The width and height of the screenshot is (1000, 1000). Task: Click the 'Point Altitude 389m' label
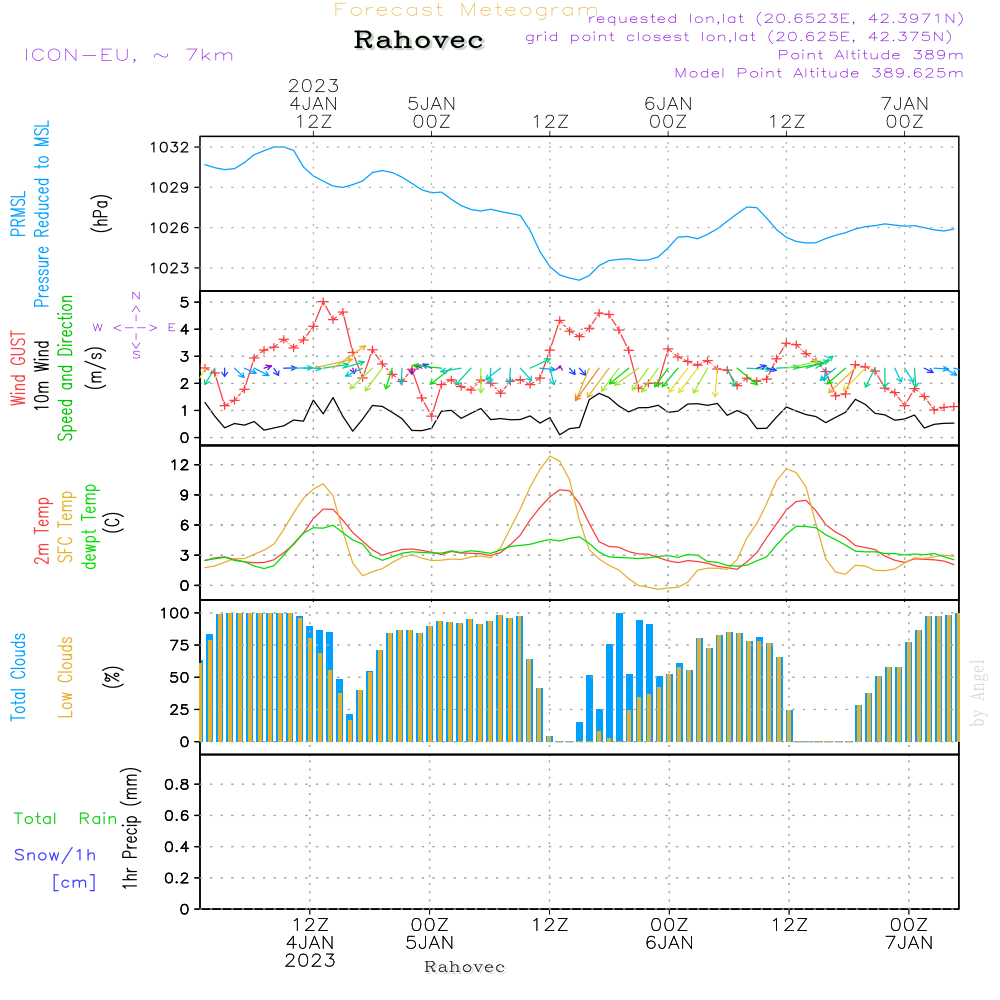point(871,55)
